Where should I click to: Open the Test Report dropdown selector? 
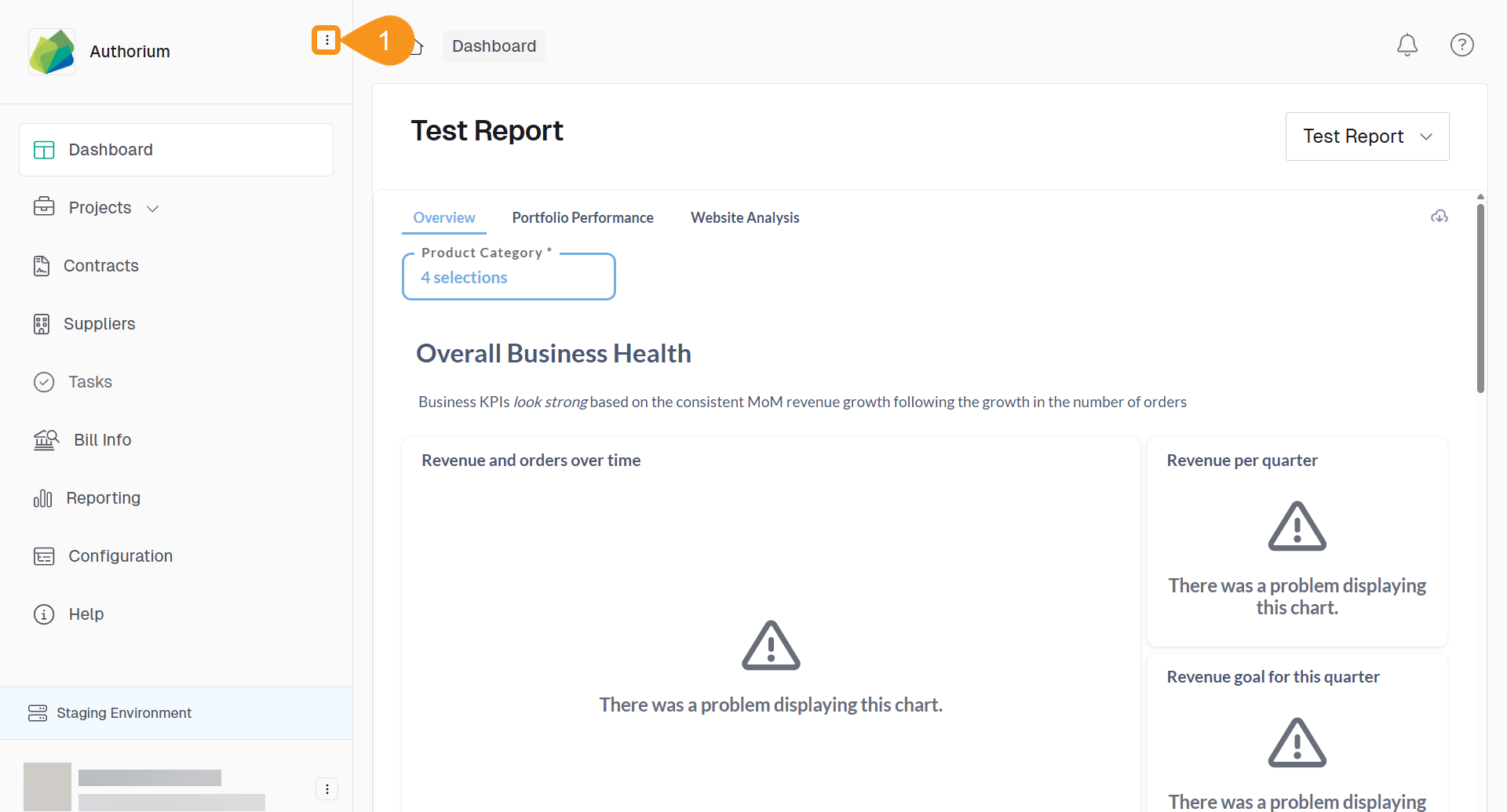pyautogui.click(x=1367, y=137)
